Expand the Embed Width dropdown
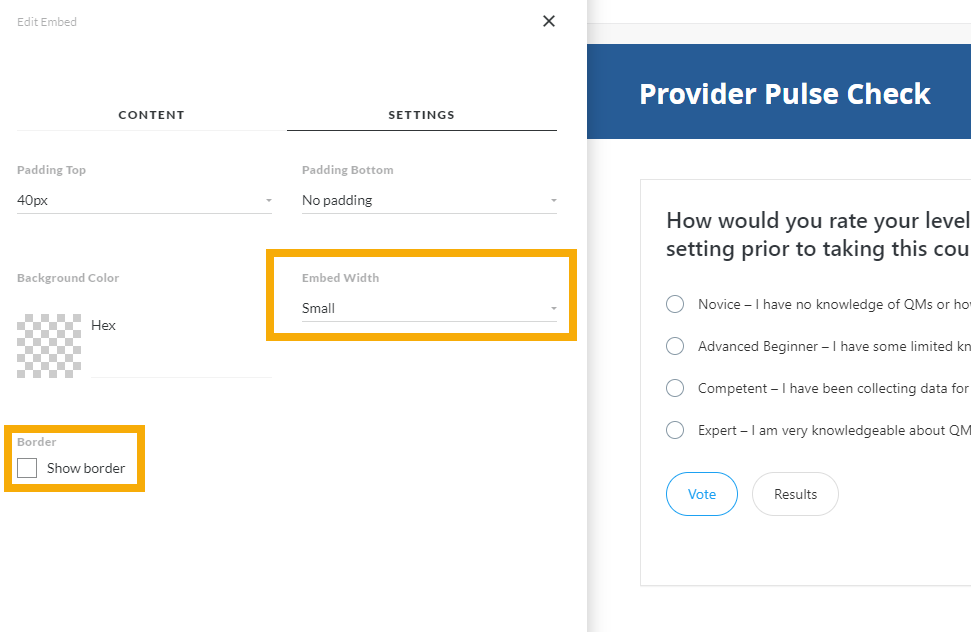 coord(425,308)
